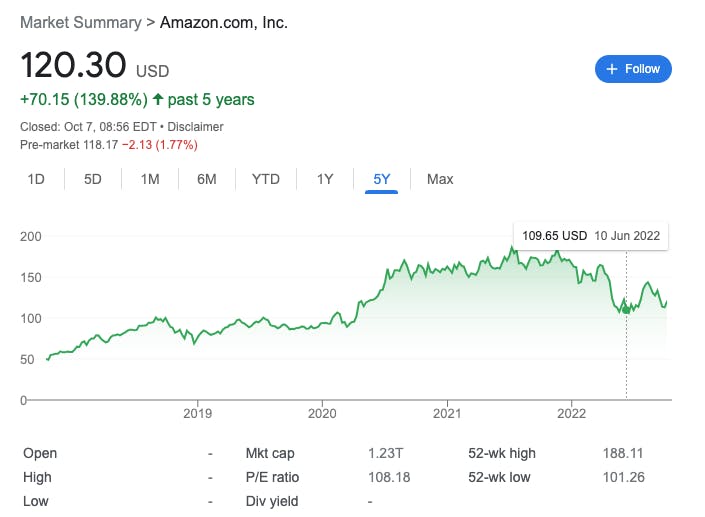
Task: Click the plus icon in Follow button
Action: (x=612, y=69)
